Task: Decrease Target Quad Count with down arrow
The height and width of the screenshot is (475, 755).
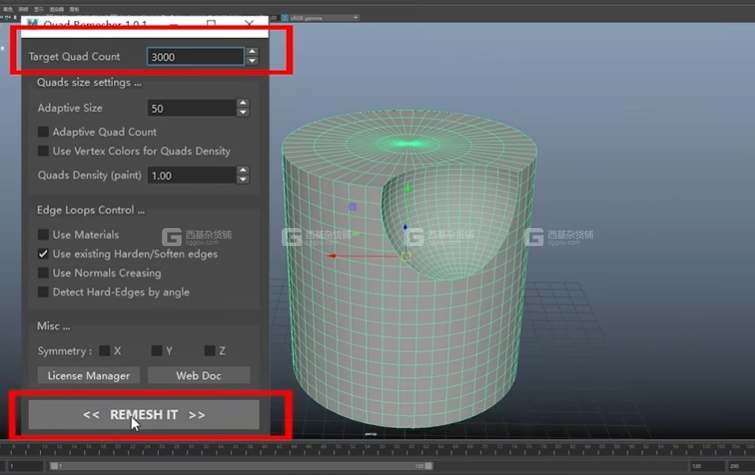Action: point(252,61)
